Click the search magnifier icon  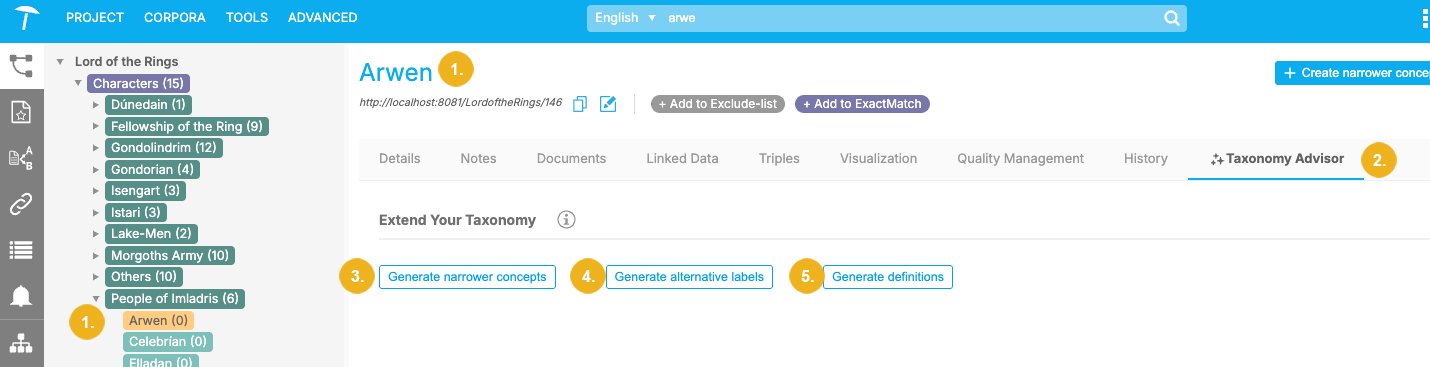point(1171,18)
